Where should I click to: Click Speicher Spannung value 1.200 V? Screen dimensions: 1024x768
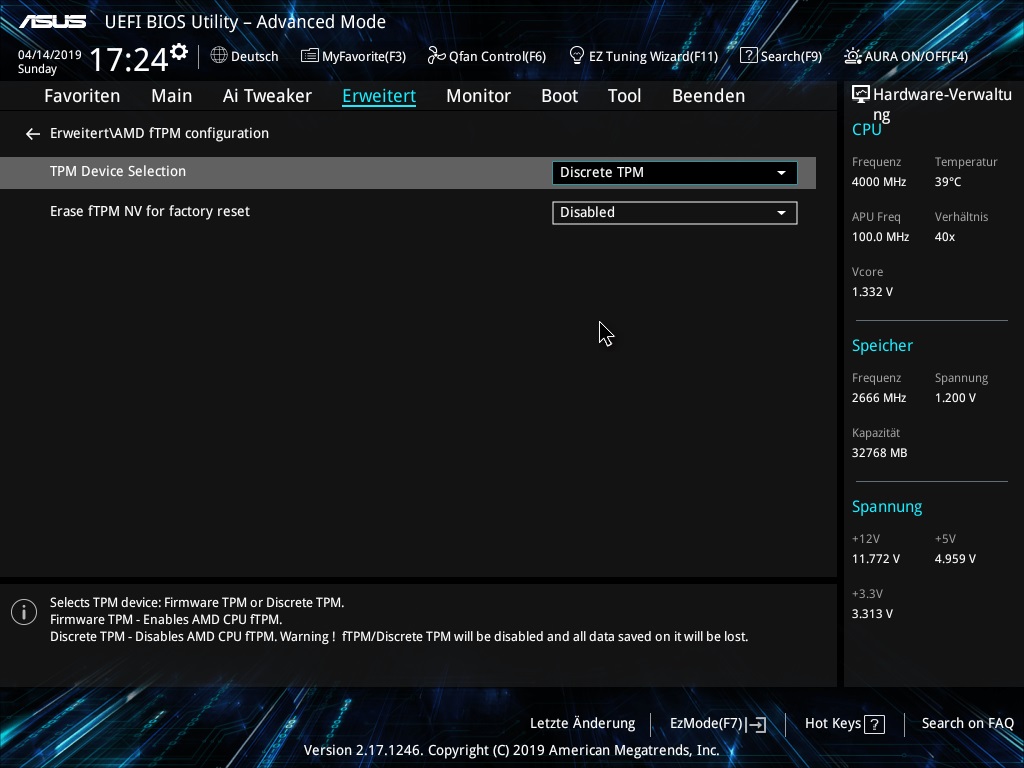point(955,398)
